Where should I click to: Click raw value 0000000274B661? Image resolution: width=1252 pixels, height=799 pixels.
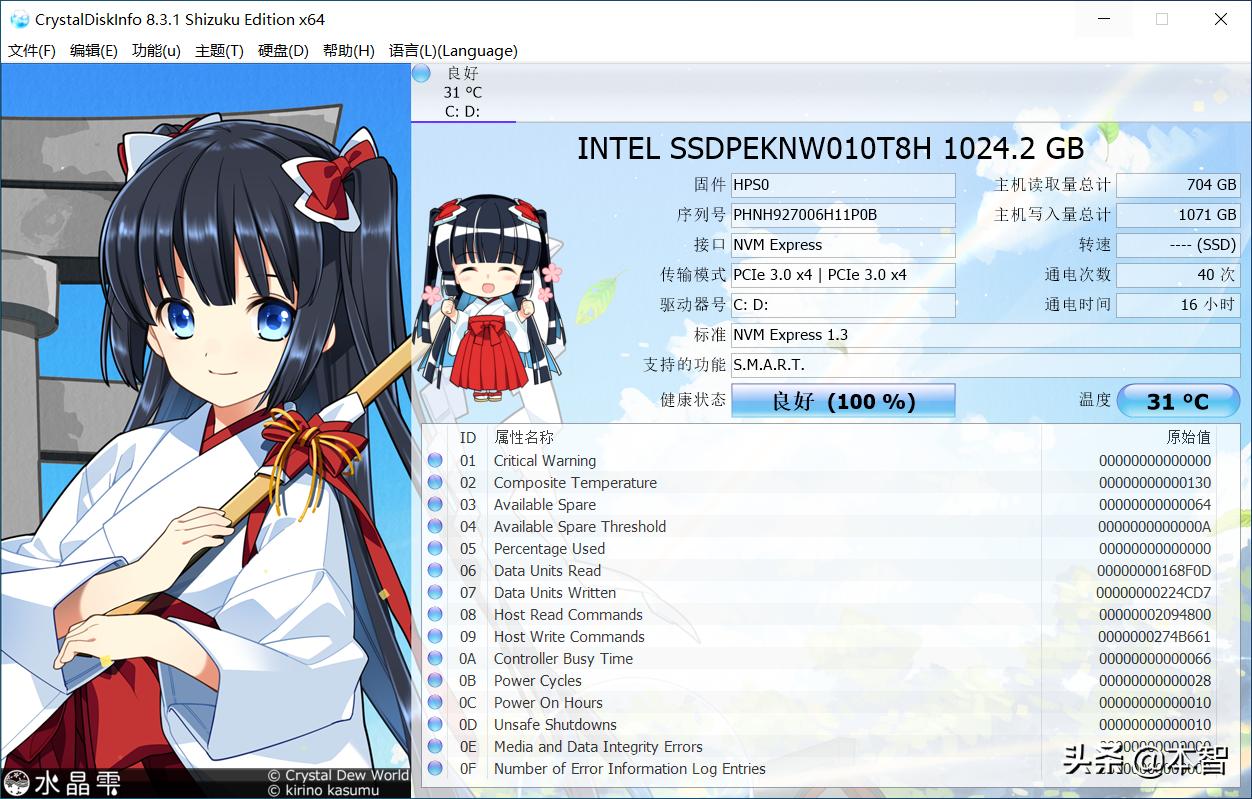1155,637
